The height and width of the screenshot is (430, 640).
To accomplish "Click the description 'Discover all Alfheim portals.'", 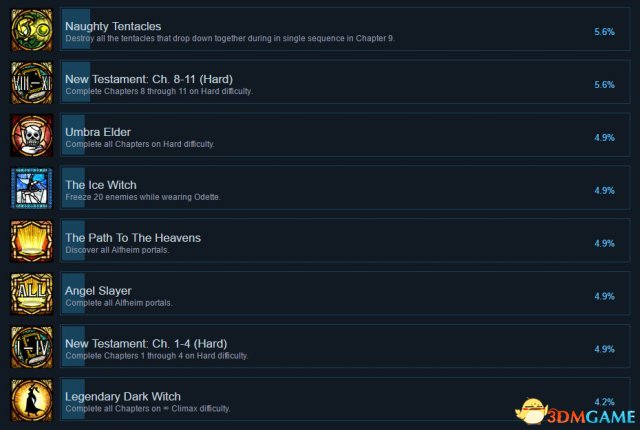I will pos(117,250).
